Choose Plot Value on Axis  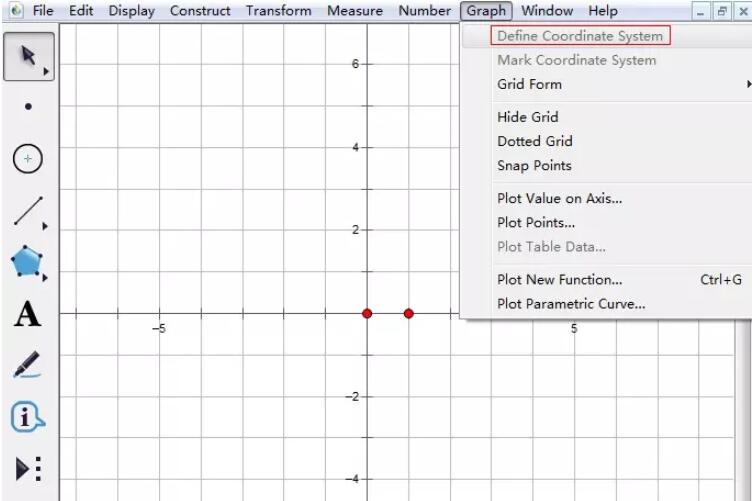coord(607,198)
